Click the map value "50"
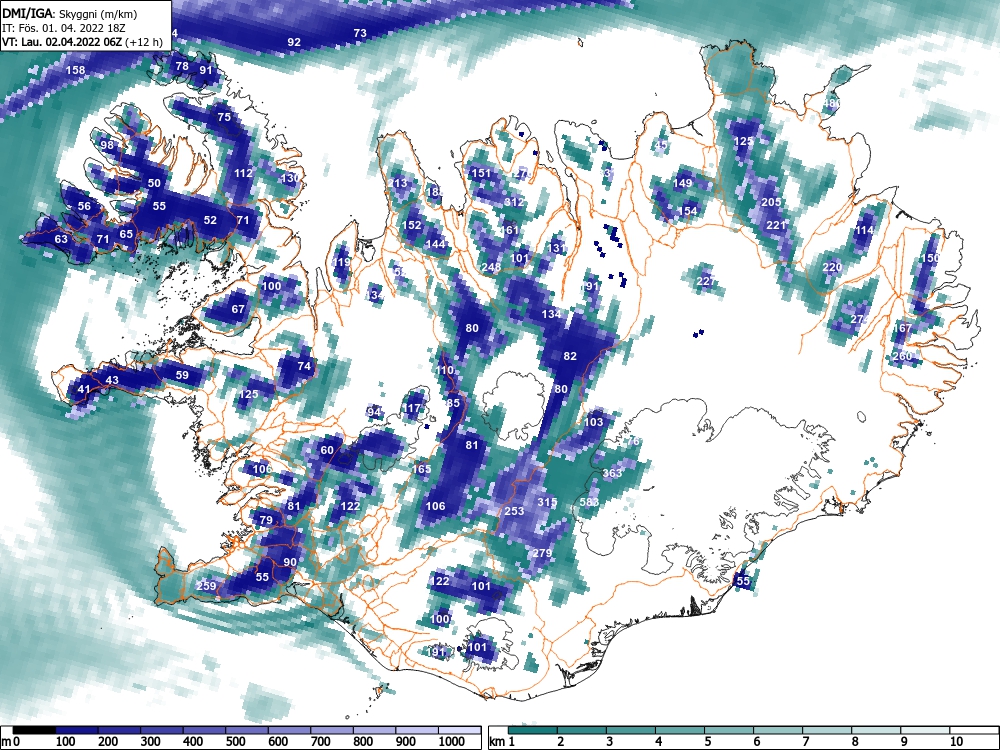 154,183
